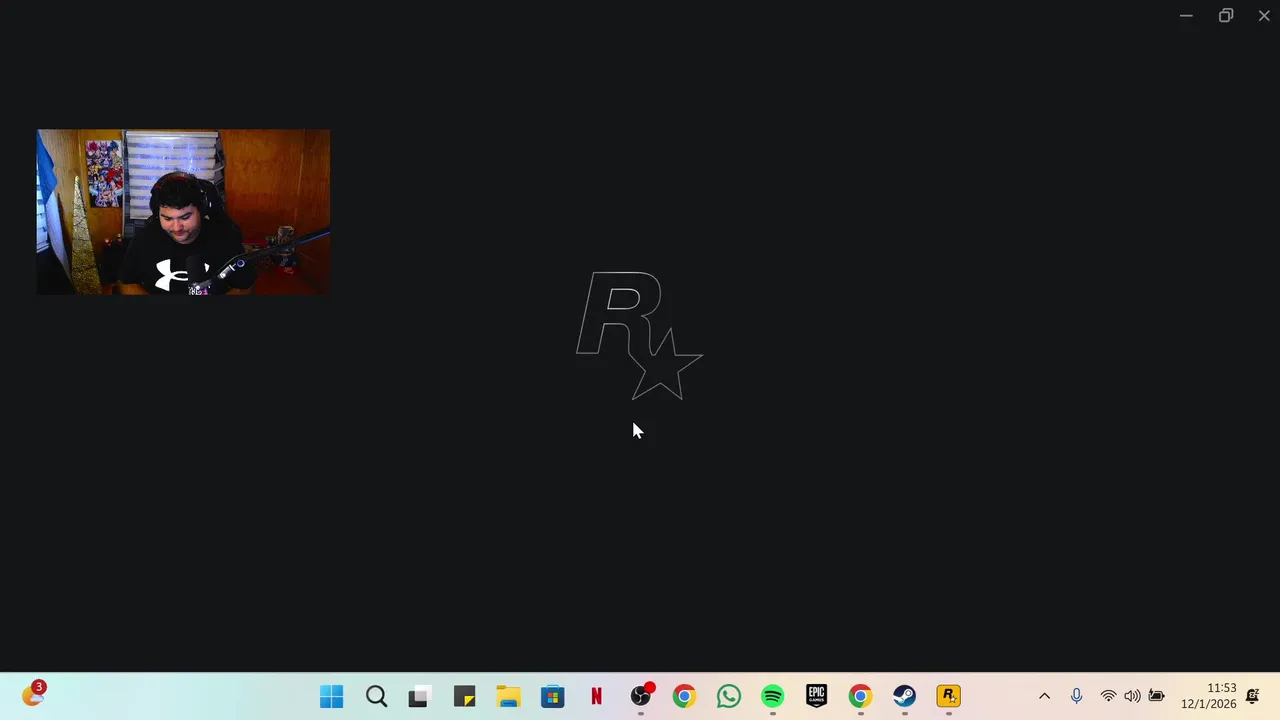
Task: Open the Microsoft Store taskbar icon
Action: [552, 696]
